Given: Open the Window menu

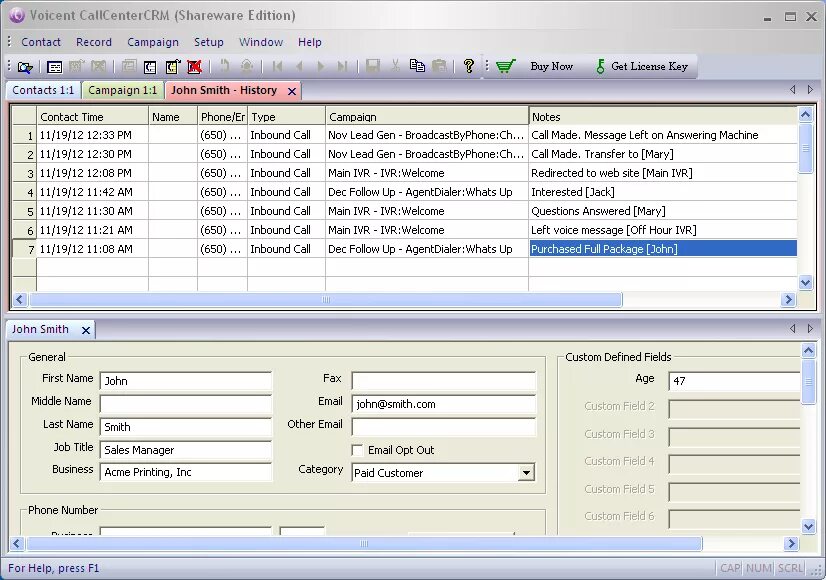Looking at the screenshot, I should tap(261, 42).
